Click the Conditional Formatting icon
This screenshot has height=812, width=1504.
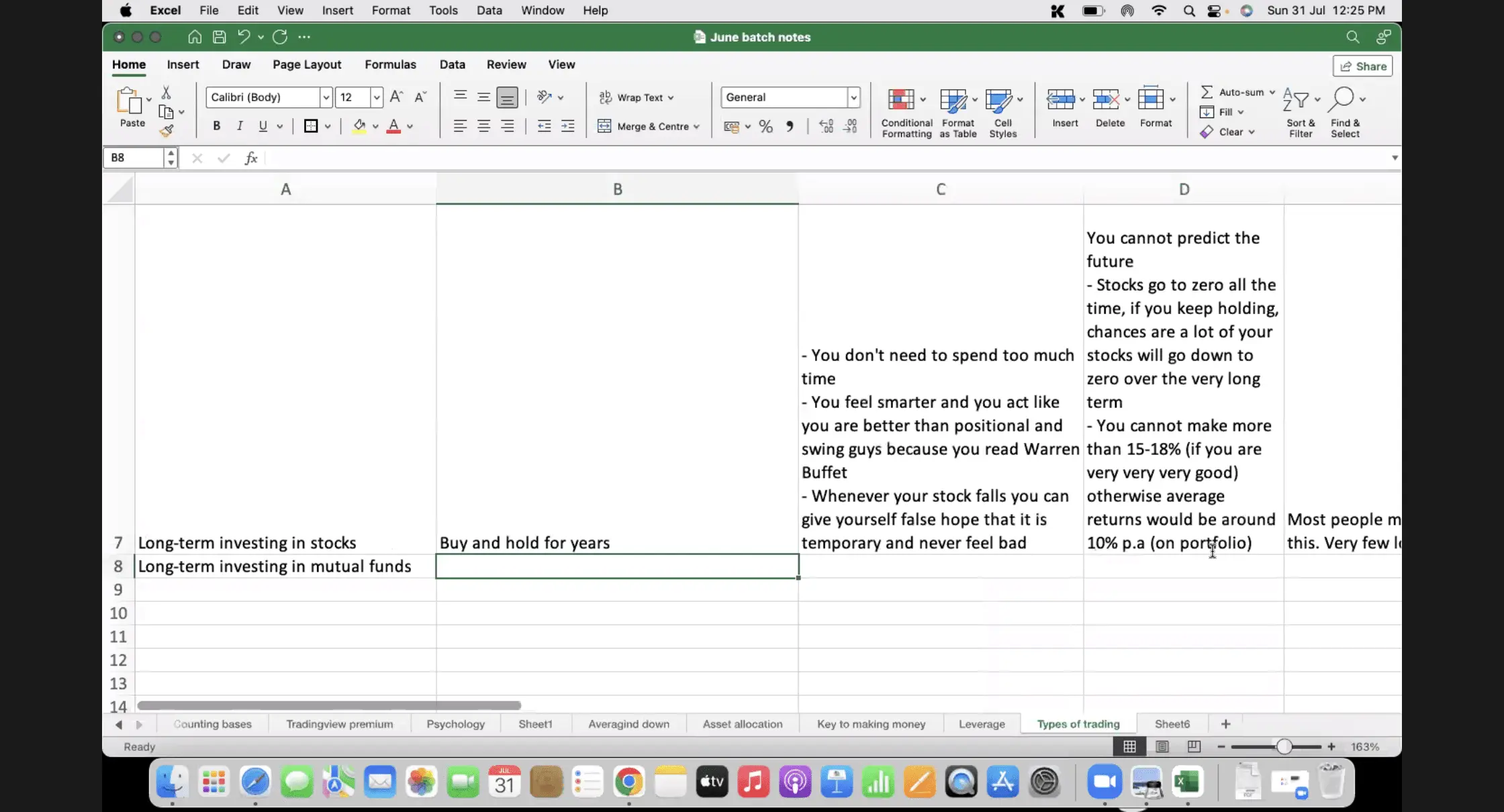pos(902,100)
